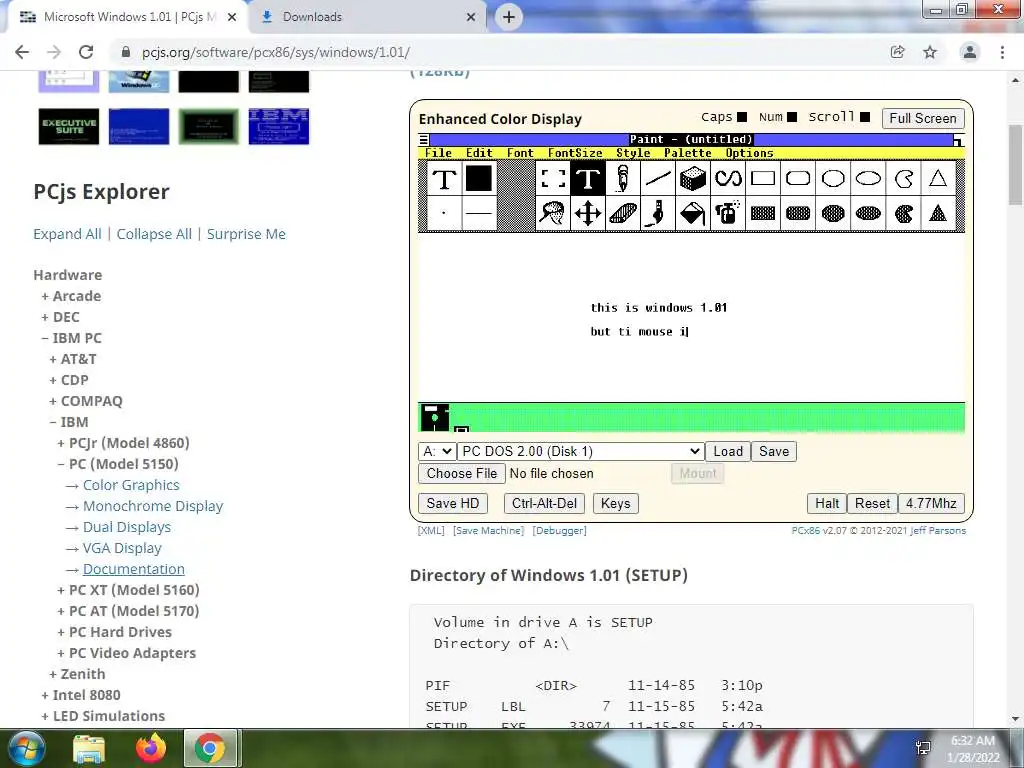The width and height of the screenshot is (1024, 768).
Task: Expand the Intel 8080 tree item
Action: [x=81, y=695]
